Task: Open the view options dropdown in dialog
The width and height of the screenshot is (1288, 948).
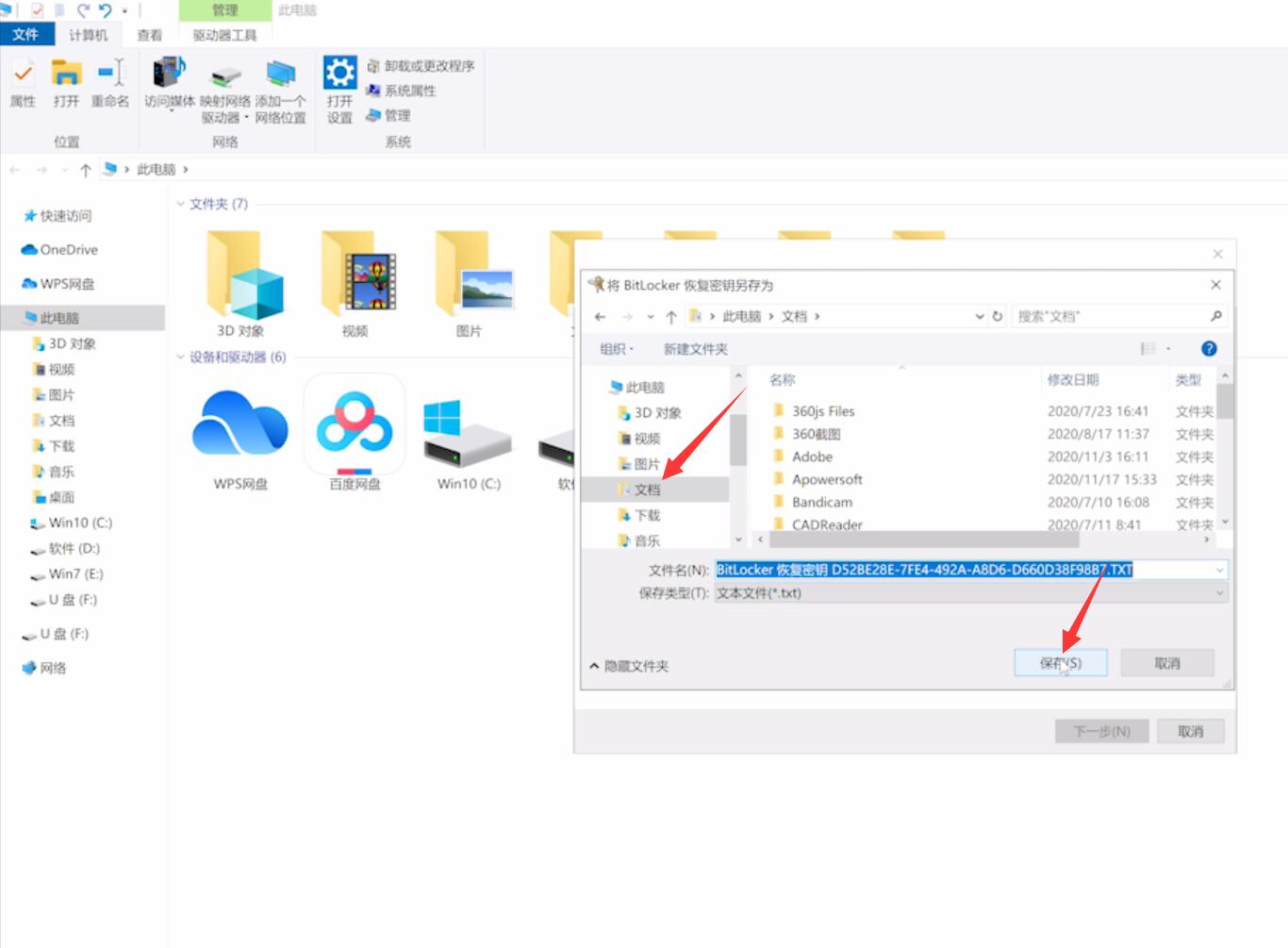Action: point(1168,349)
